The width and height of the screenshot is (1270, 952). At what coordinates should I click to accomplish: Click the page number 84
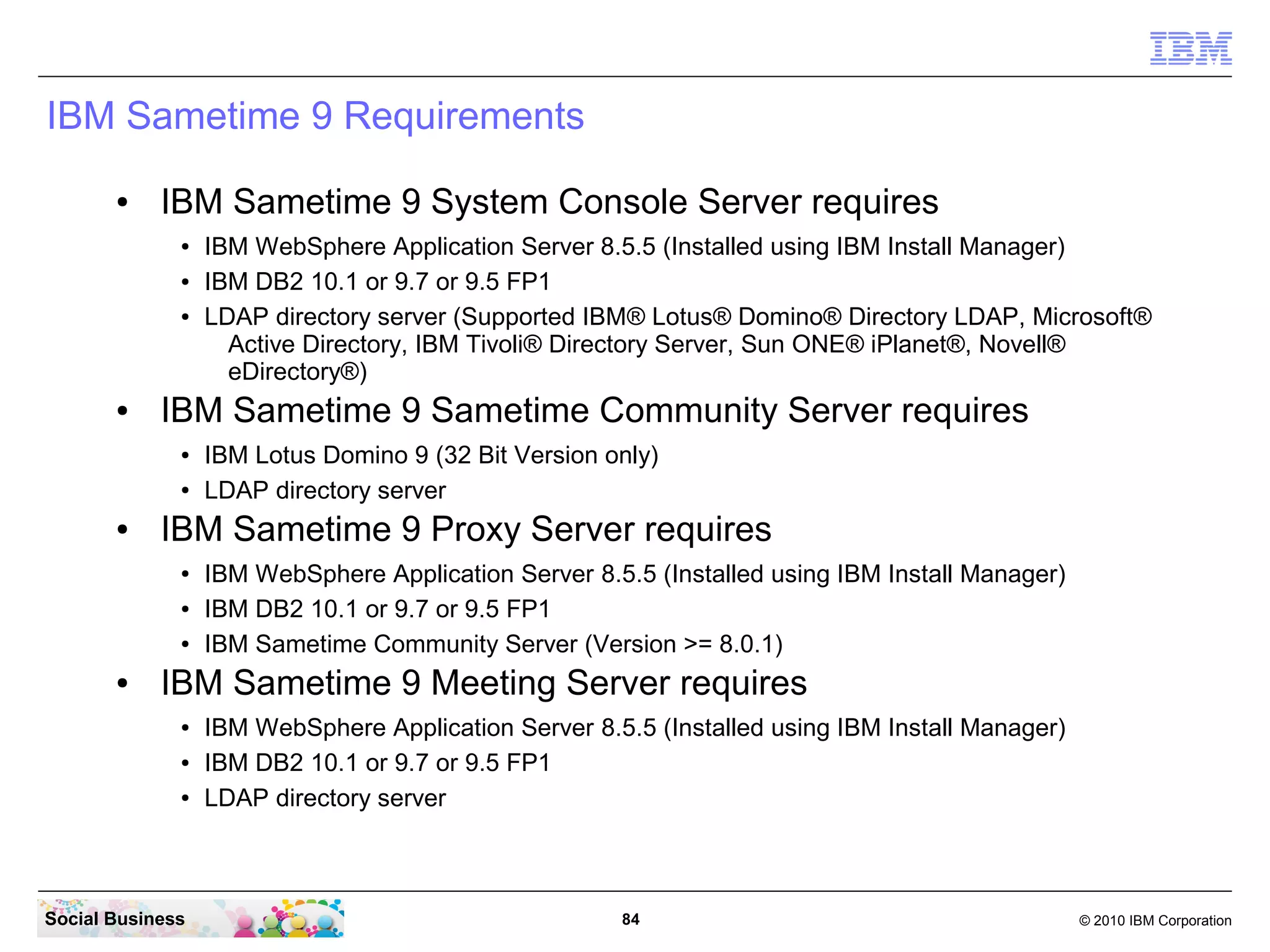[631, 919]
